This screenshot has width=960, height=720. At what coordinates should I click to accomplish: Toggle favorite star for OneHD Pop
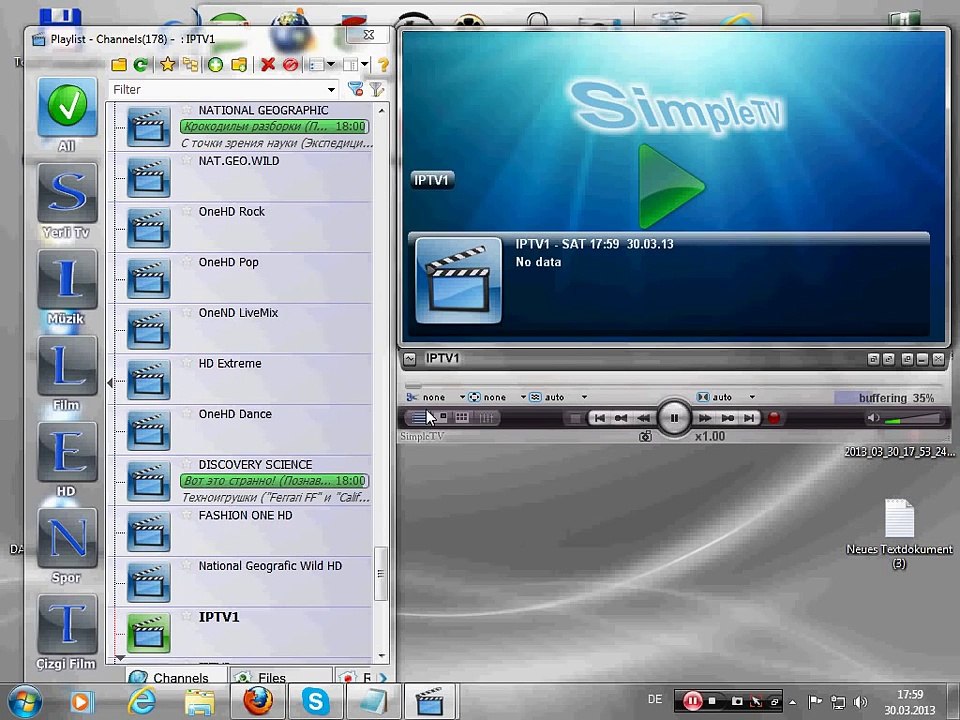click(x=187, y=261)
